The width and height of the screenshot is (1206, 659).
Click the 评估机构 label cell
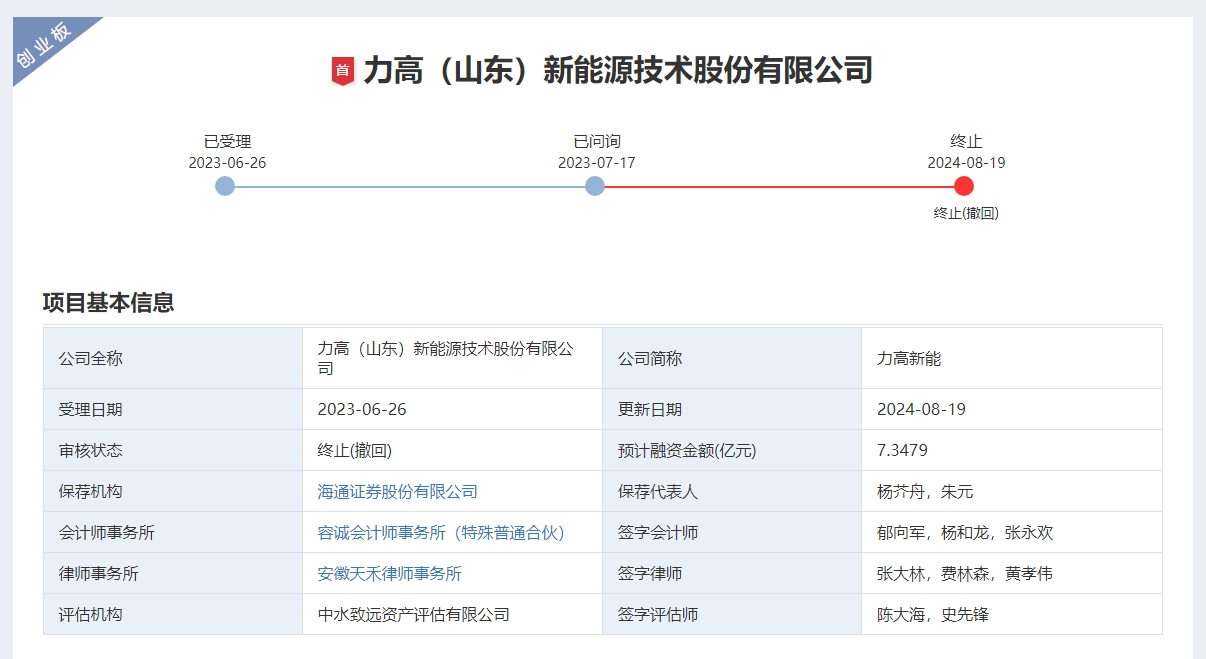click(173, 615)
